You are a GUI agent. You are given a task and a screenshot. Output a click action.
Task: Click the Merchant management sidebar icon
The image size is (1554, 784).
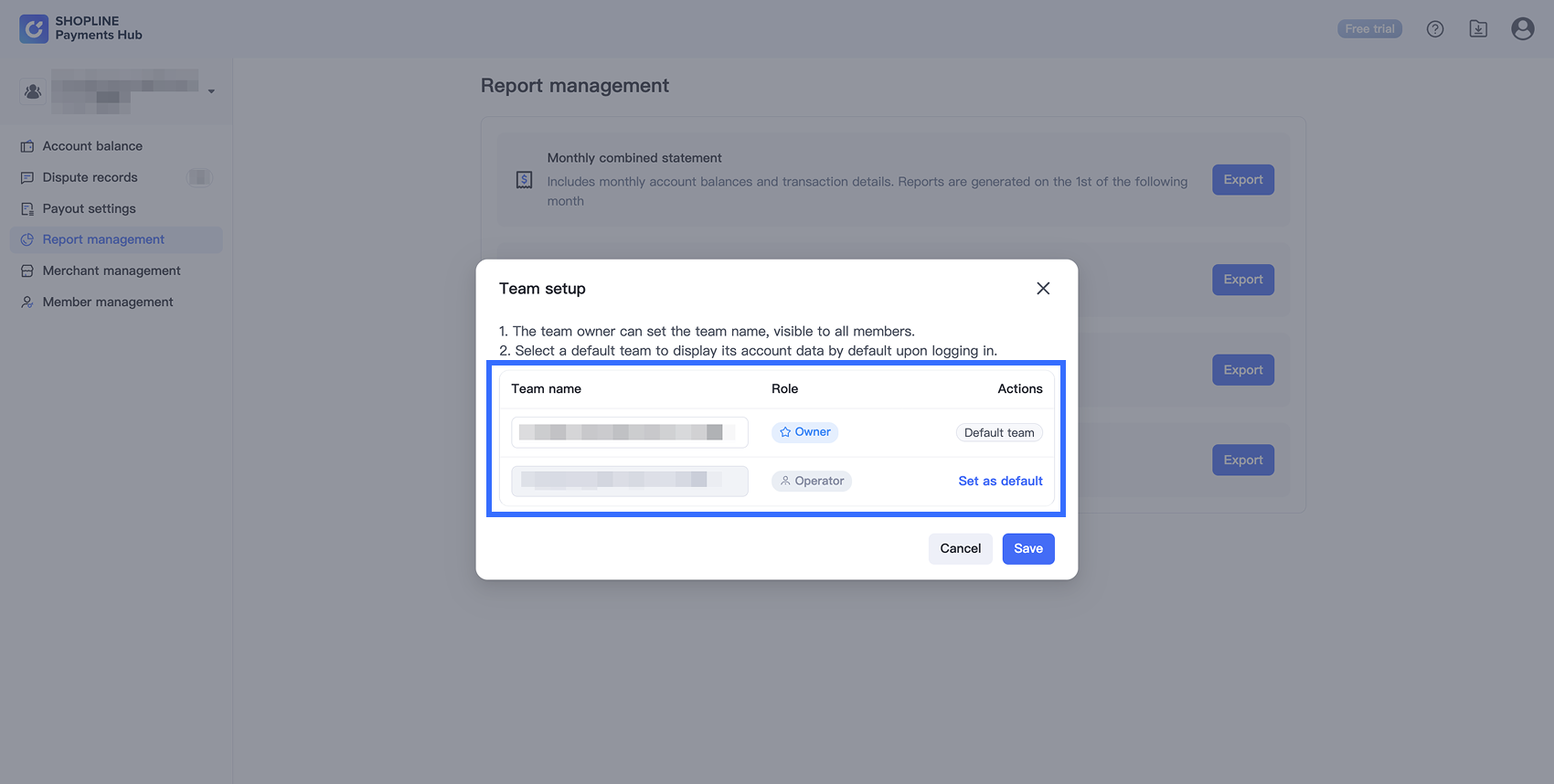click(27, 270)
